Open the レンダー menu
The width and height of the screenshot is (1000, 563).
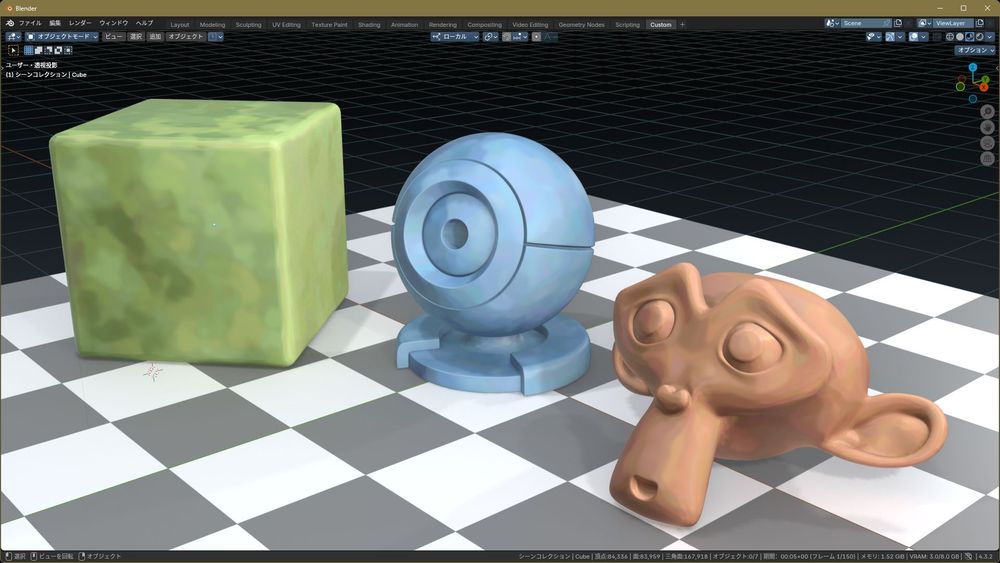point(80,24)
